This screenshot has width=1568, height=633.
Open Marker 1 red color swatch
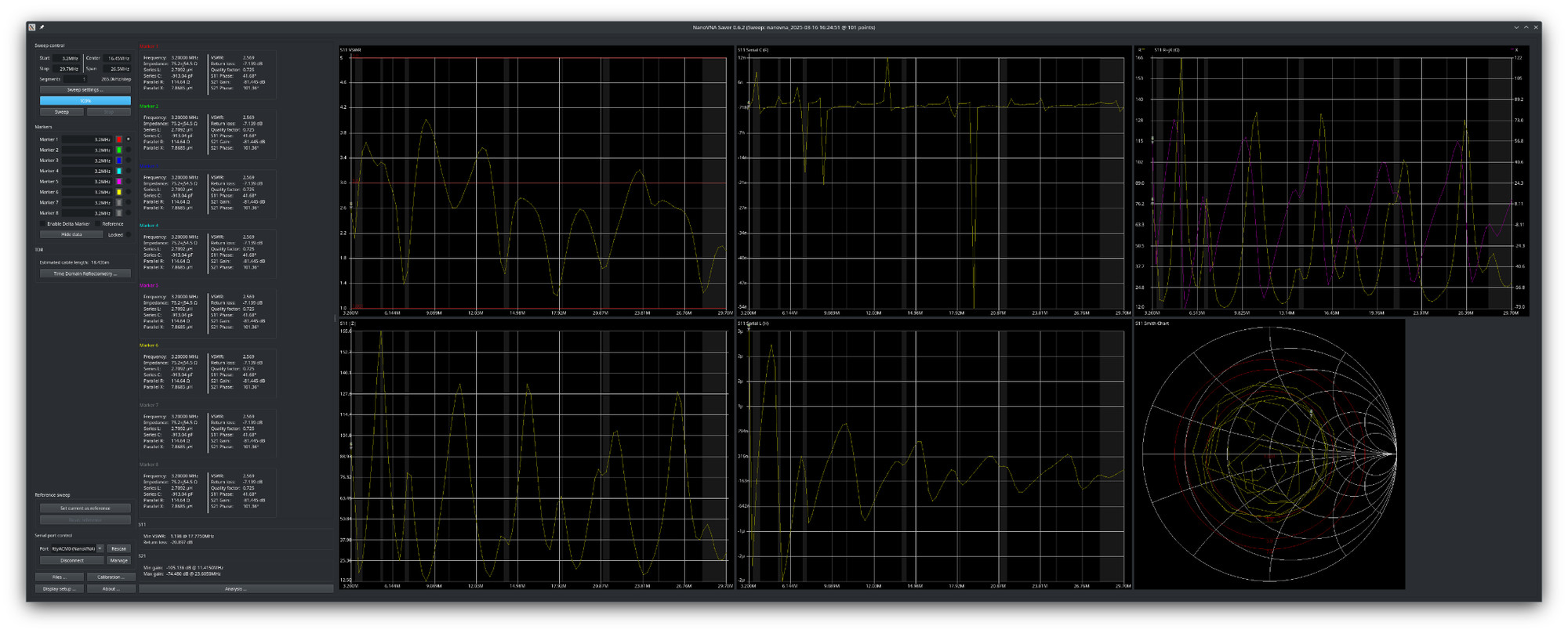coord(119,139)
